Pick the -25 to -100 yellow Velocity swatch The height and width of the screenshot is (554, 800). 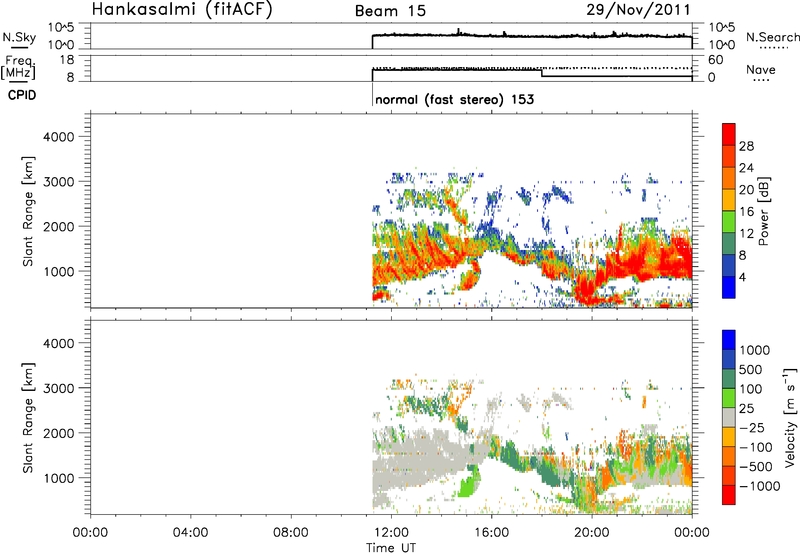click(729, 437)
